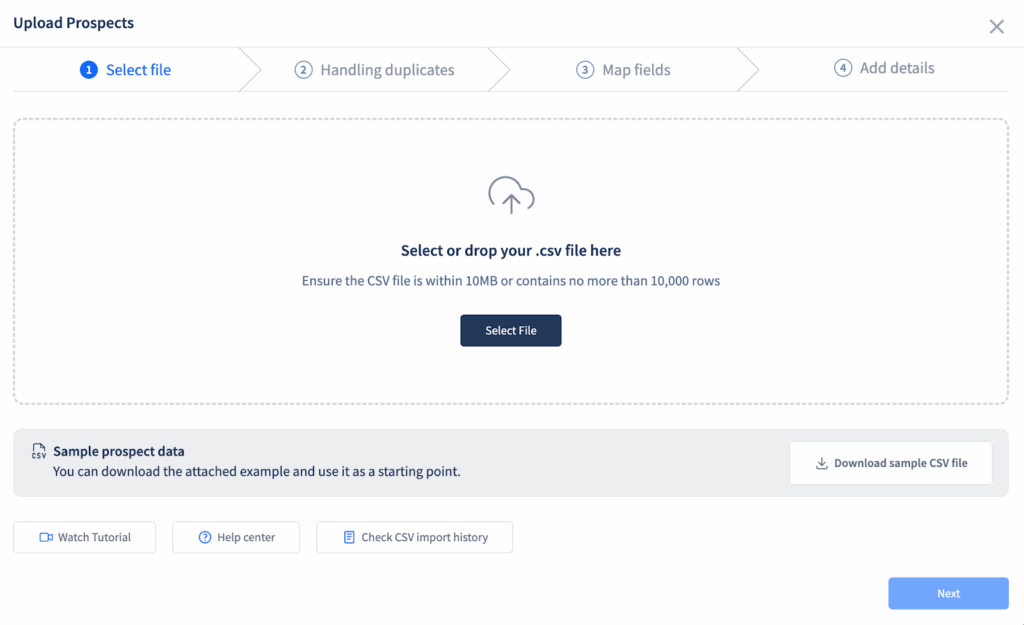Jump to the Add details step
Viewport: 1024px width, 625px height.
pos(884,68)
